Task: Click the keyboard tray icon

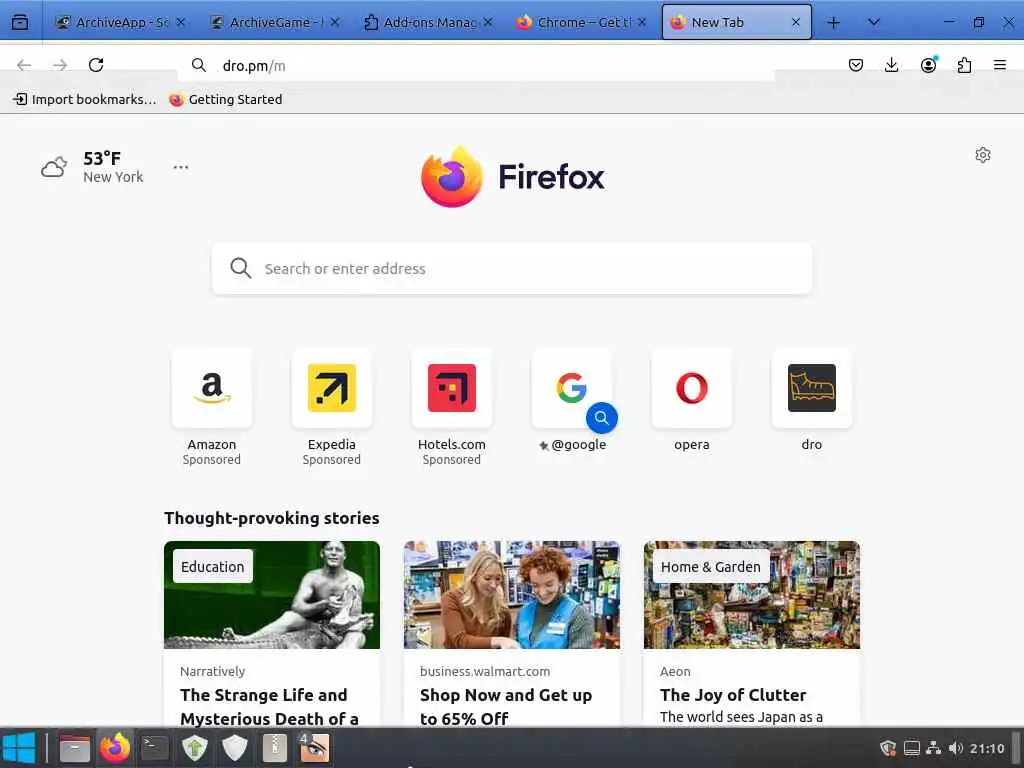Action: pos(912,748)
